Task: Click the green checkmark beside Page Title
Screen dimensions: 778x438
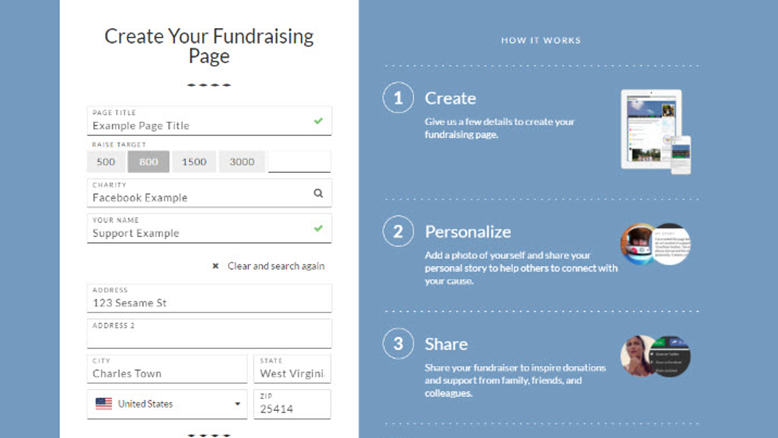Action: coord(318,121)
